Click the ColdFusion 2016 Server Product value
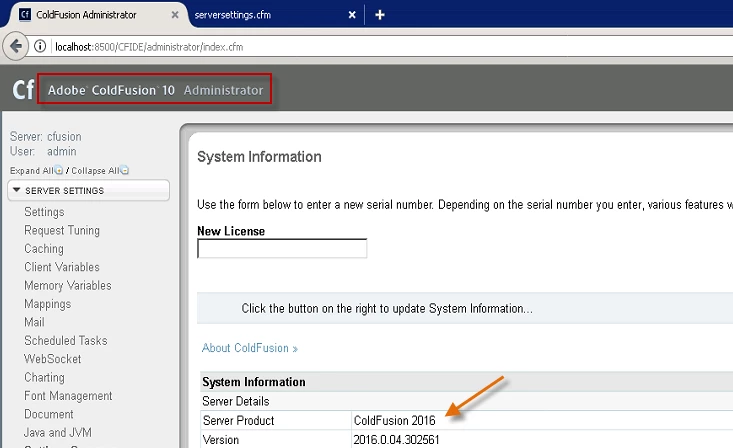The image size is (733, 448). click(395, 420)
